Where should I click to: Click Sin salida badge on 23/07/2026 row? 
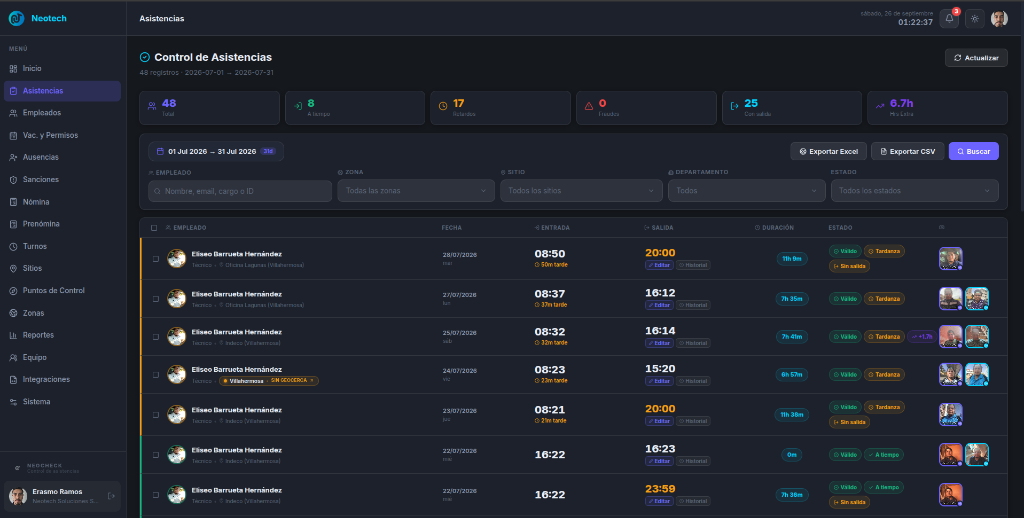(849, 422)
